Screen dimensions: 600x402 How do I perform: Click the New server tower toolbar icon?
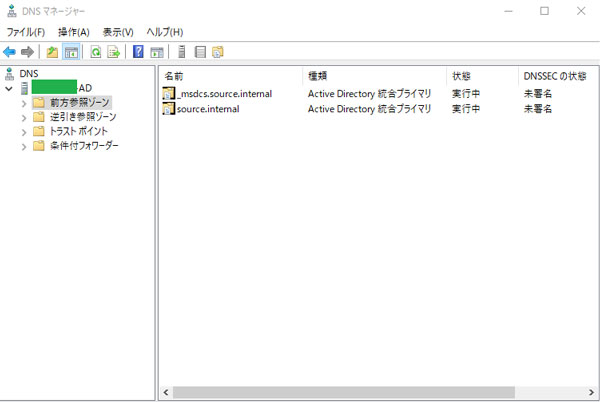pyautogui.click(x=182, y=52)
